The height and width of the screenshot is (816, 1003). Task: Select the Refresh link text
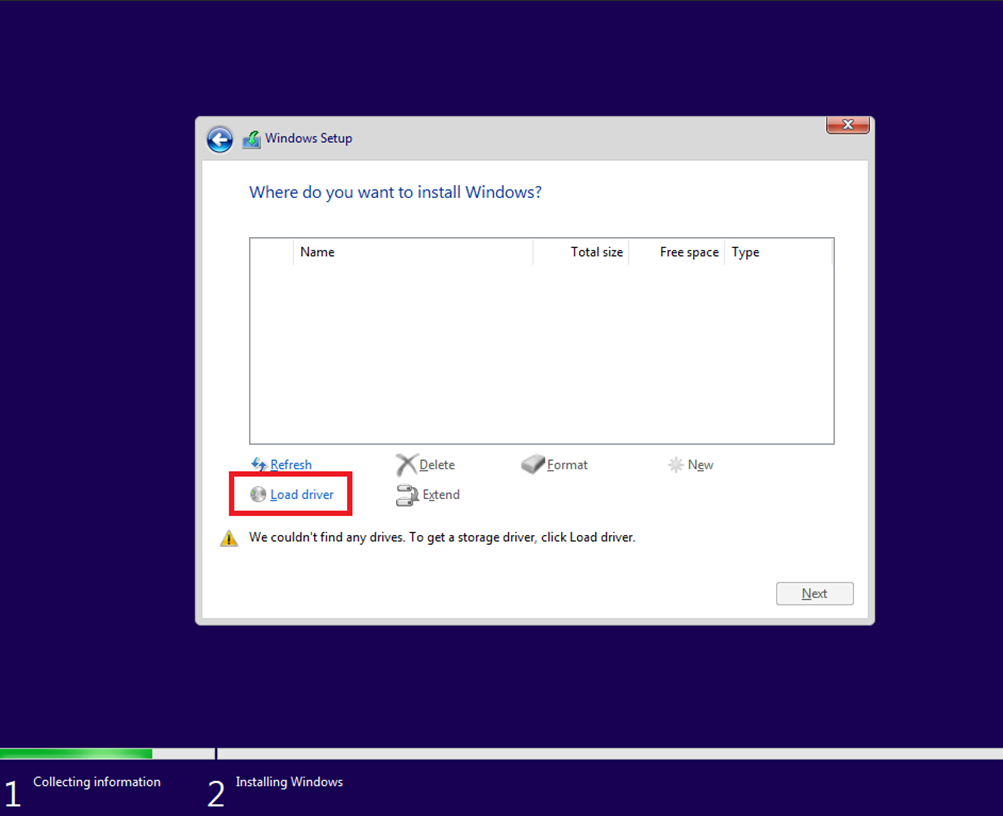click(291, 465)
